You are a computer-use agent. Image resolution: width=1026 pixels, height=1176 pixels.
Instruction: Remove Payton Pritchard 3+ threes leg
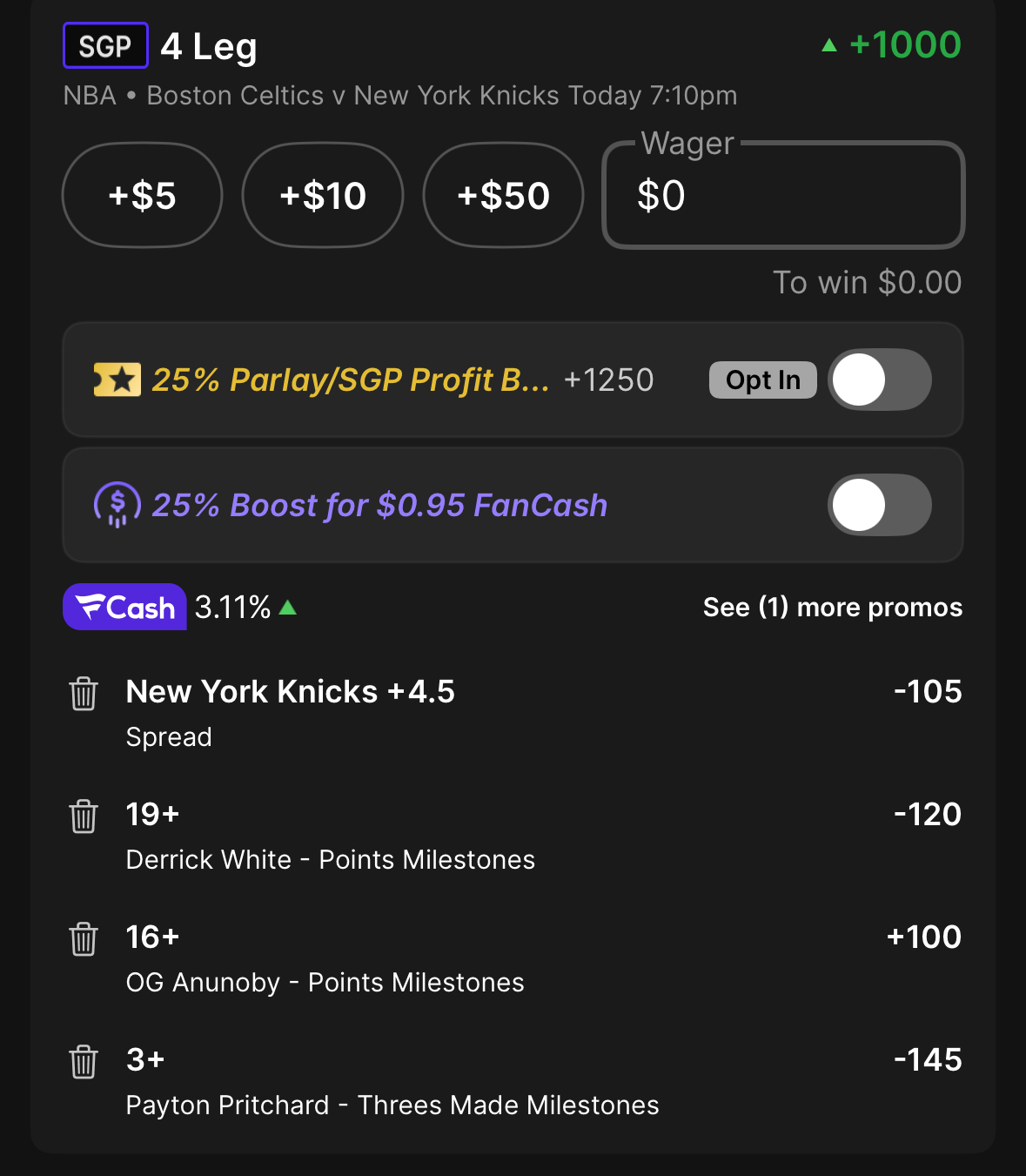[84, 1062]
